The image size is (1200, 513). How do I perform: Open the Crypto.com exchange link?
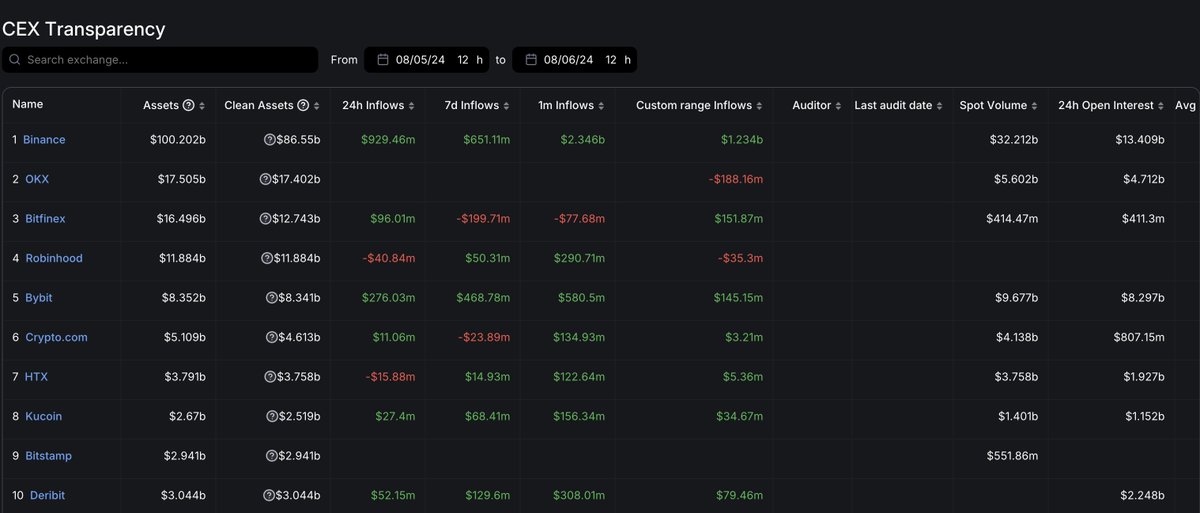point(56,338)
